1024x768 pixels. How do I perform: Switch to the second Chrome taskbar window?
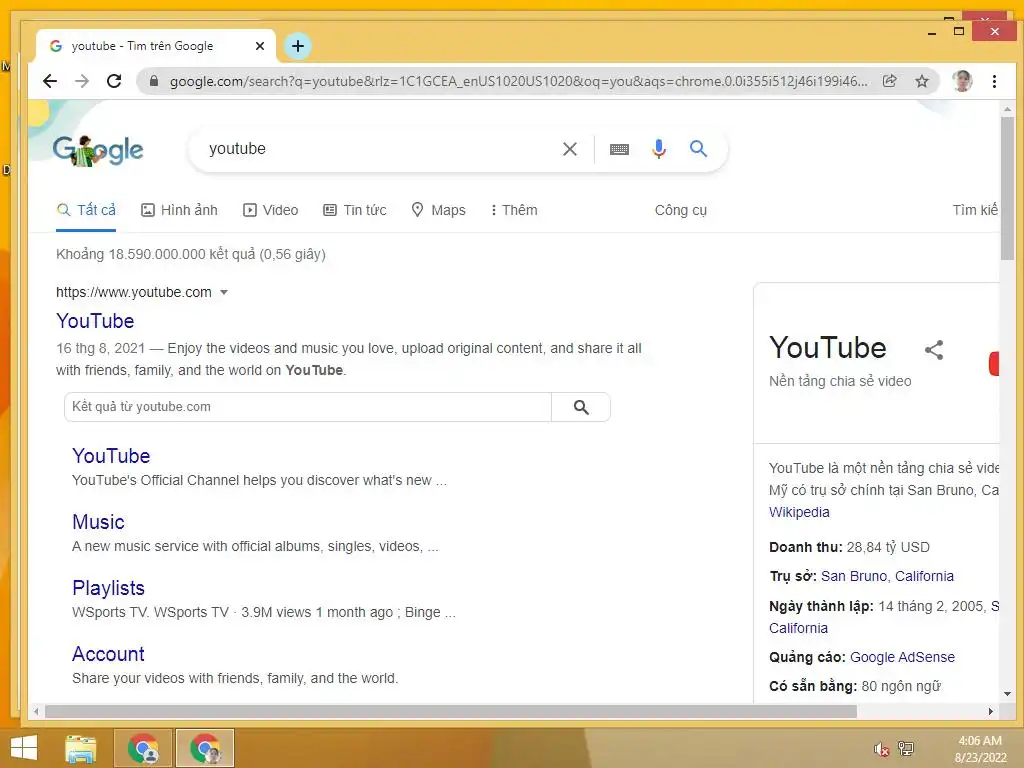[204, 748]
